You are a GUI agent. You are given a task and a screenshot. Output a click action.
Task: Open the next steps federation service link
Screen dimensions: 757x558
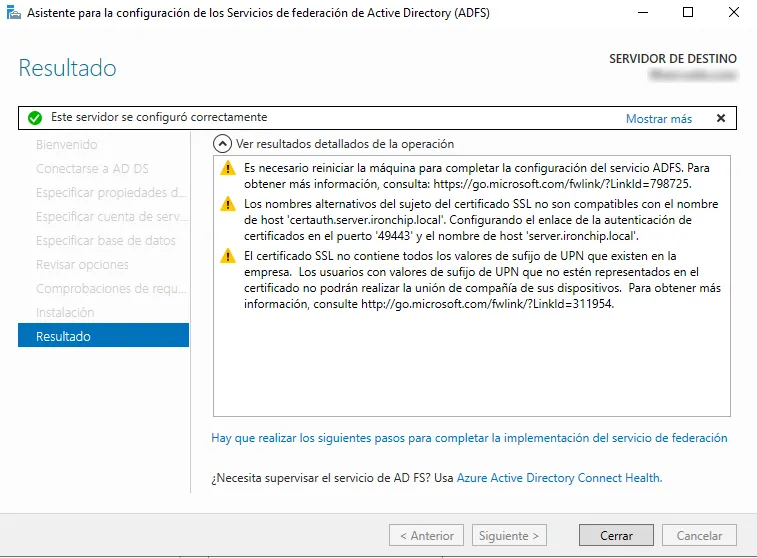(x=469, y=438)
